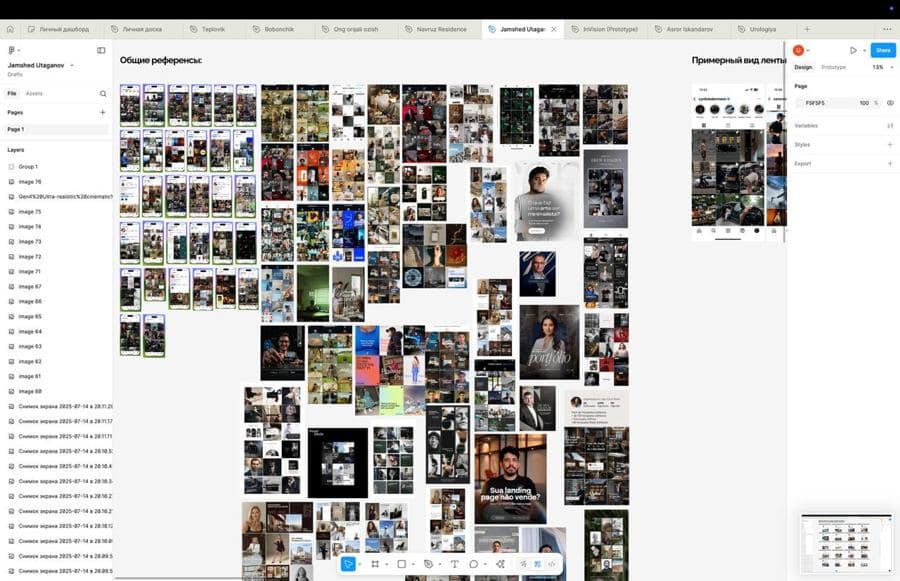Select the Comment tool
Viewport: 900px width, 581px height.
click(474, 564)
